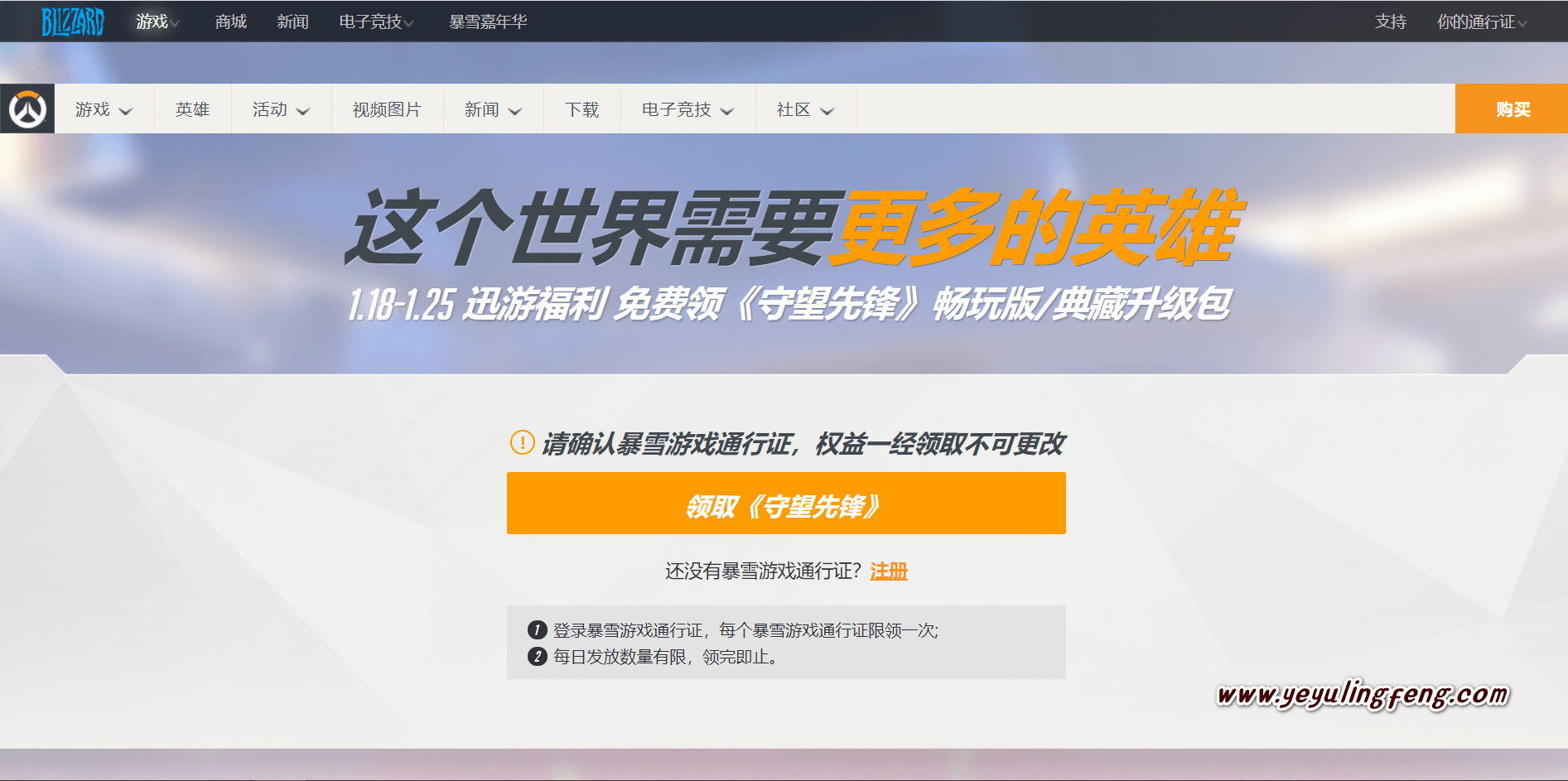The width and height of the screenshot is (1568, 781).
Task: Click the 领取《守望先锋》 claim button
Action: 786,504
